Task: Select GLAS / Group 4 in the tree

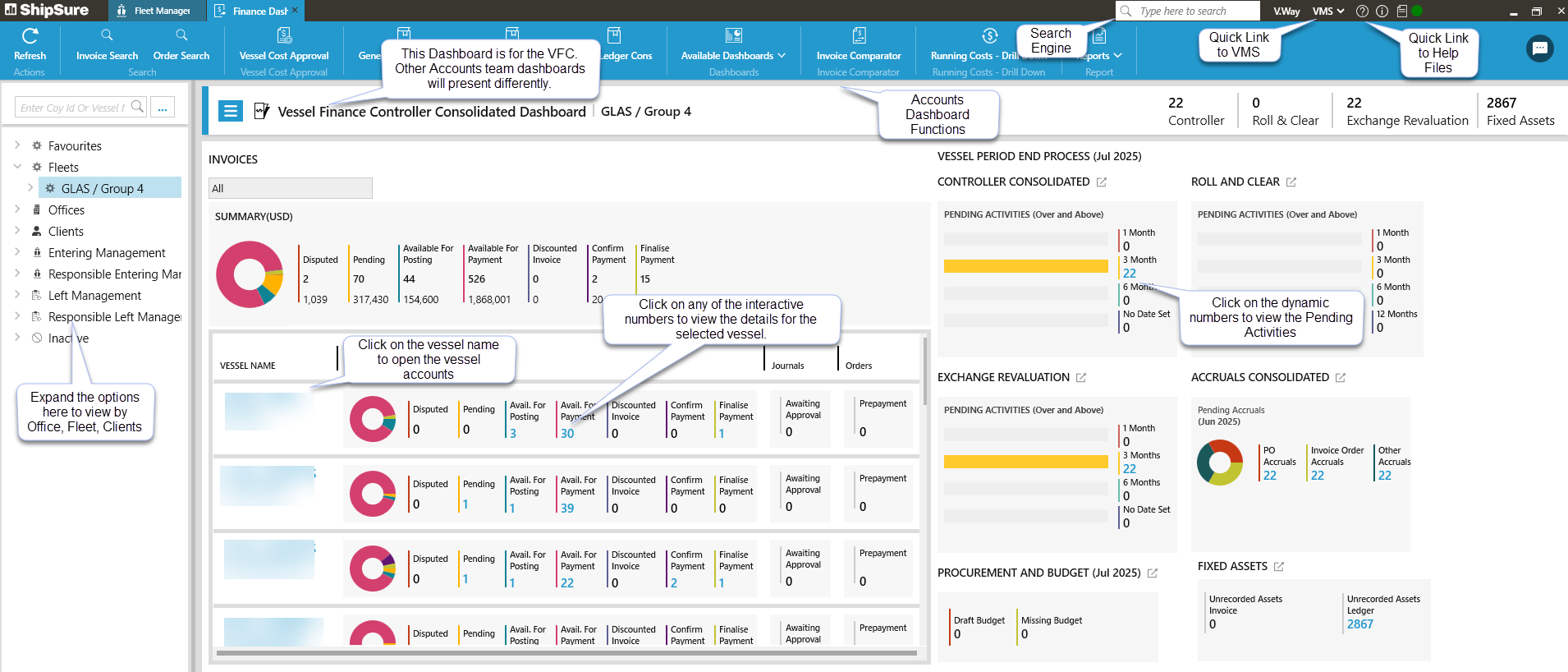Action: (102, 188)
